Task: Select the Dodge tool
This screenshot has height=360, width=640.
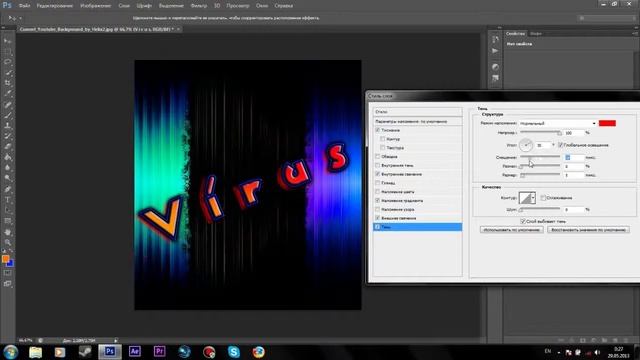Action: tap(8, 178)
